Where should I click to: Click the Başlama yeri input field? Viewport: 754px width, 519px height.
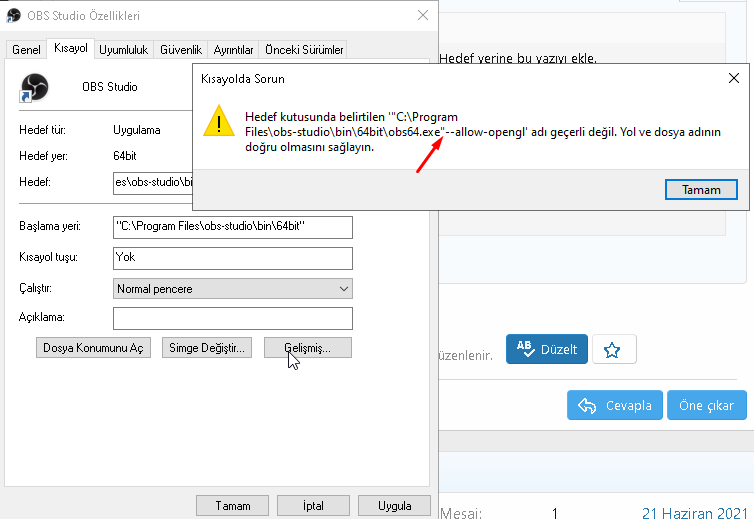pyautogui.click(x=233, y=227)
